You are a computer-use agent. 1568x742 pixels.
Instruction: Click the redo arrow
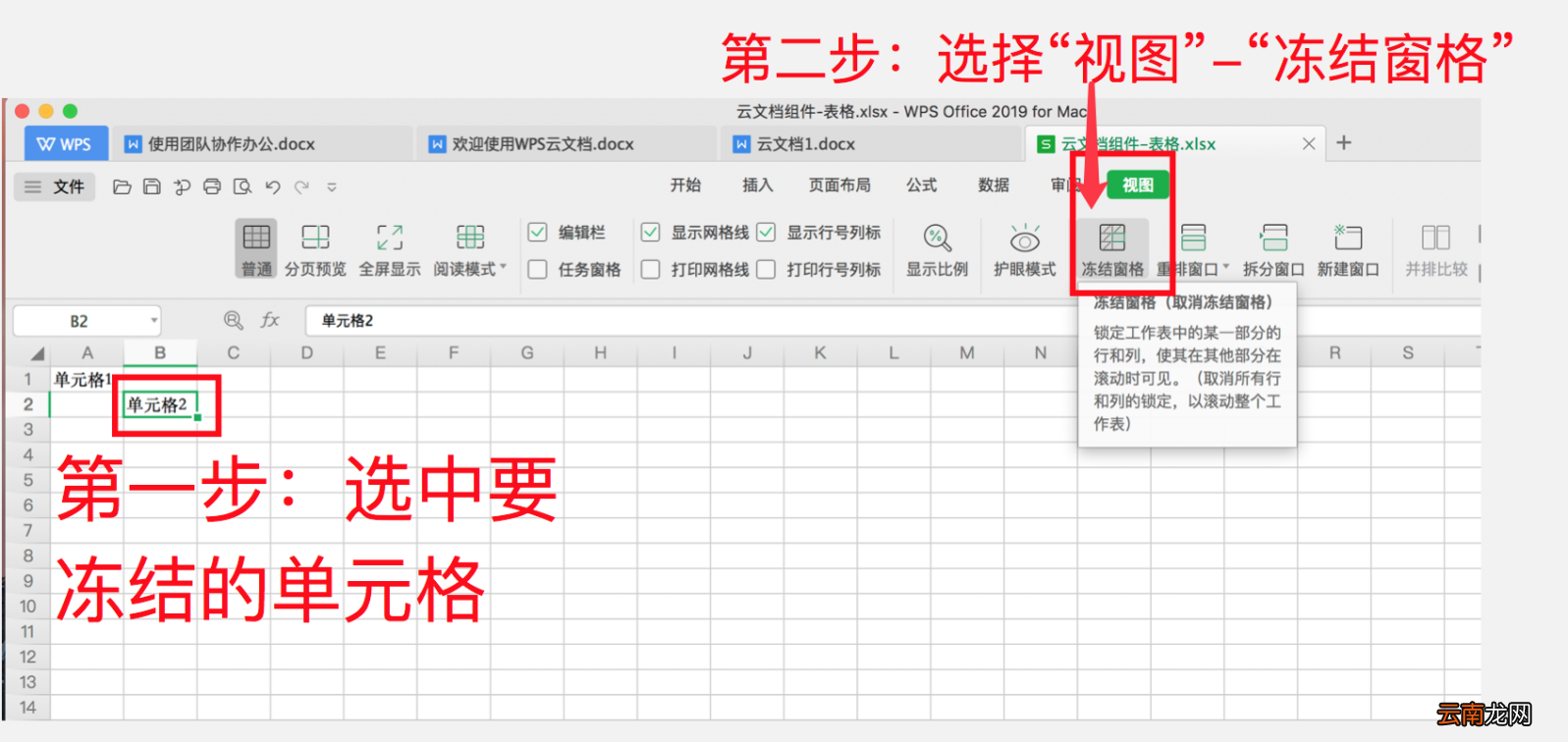(x=301, y=186)
